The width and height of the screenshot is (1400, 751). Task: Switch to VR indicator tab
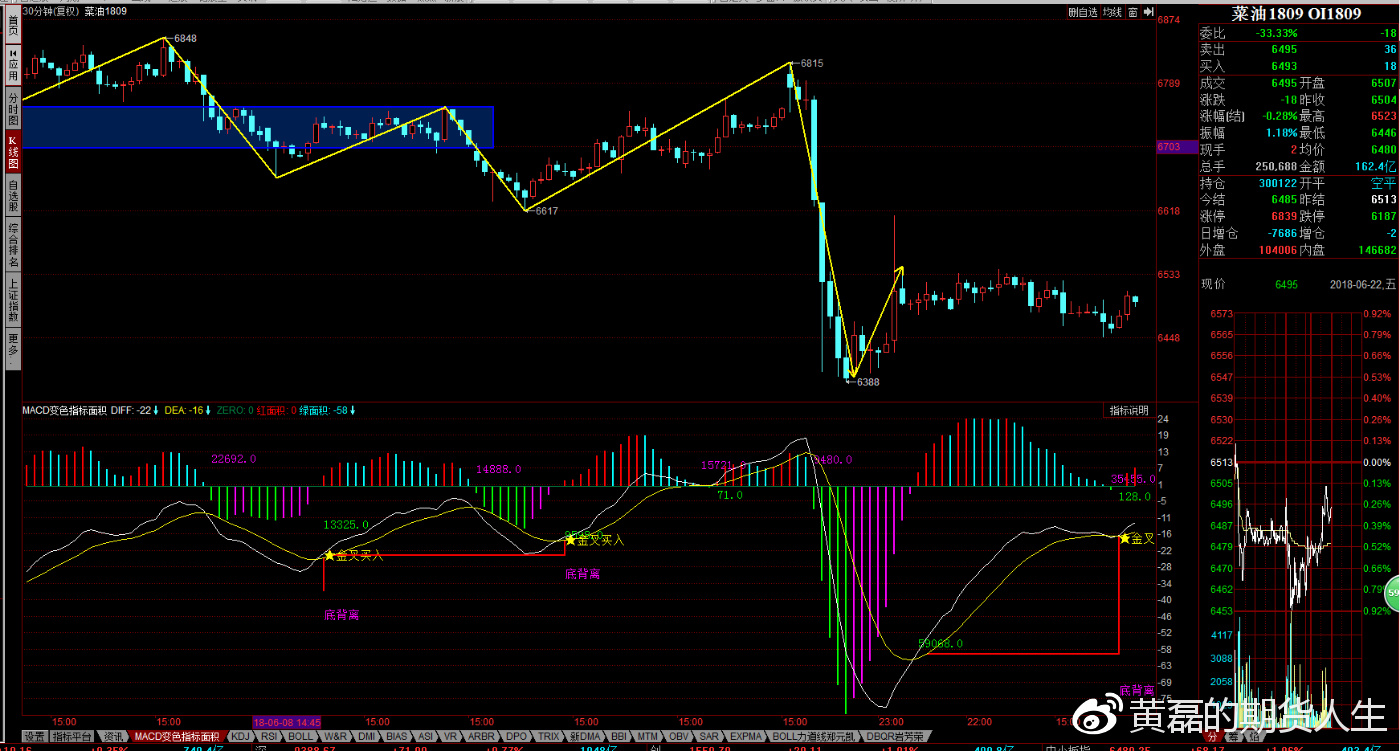click(450, 736)
